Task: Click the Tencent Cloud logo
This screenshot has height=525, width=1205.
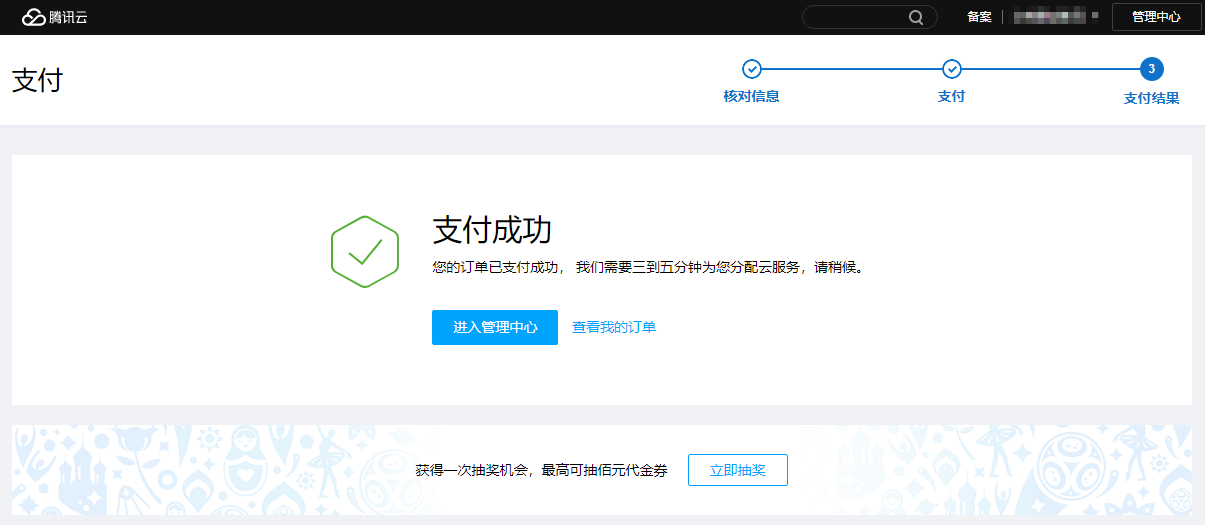Action: [x=55, y=17]
